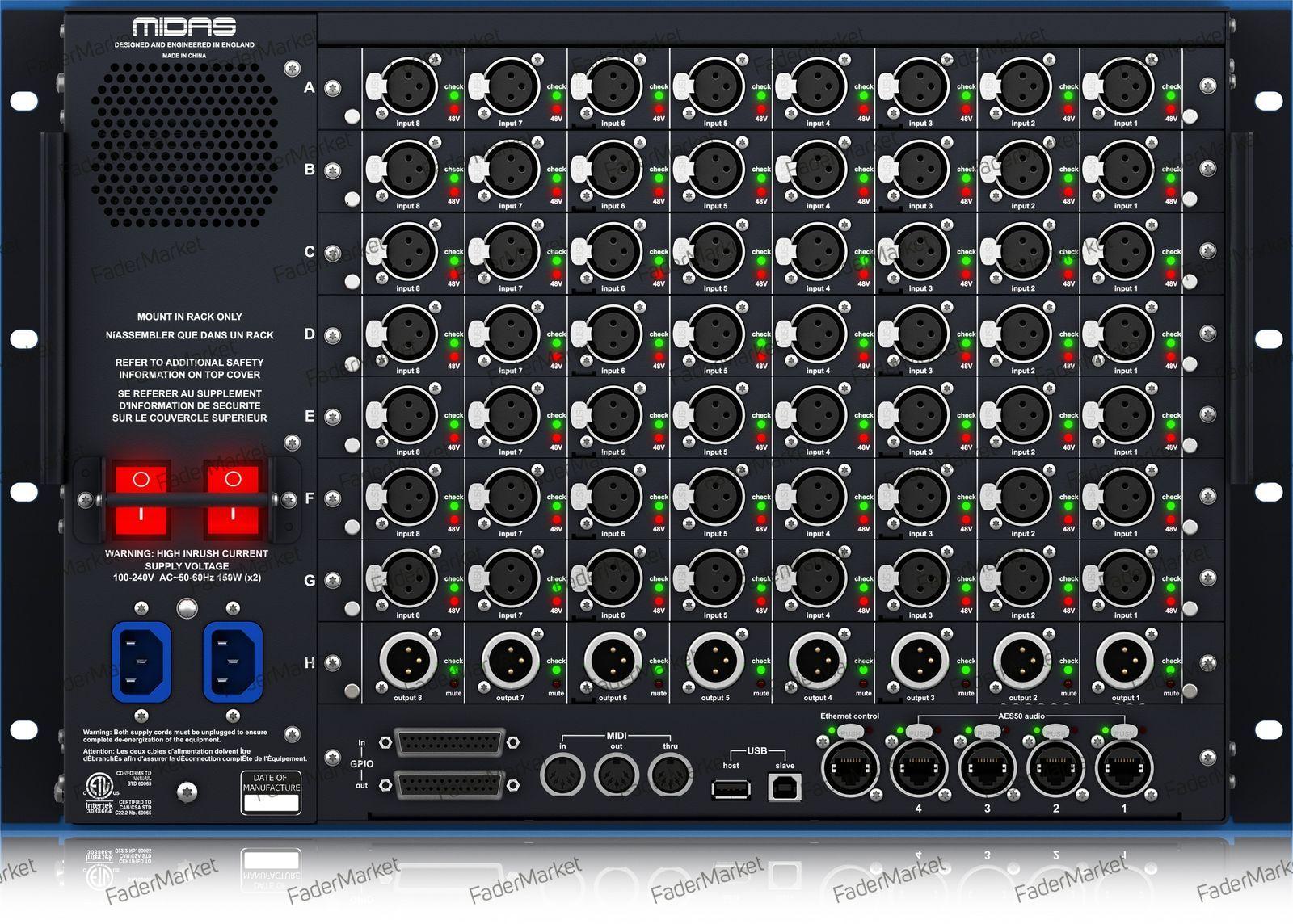Image resolution: width=1293 pixels, height=924 pixels.
Task: Select the right blue IEC power inlet
Action: point(233,661)
